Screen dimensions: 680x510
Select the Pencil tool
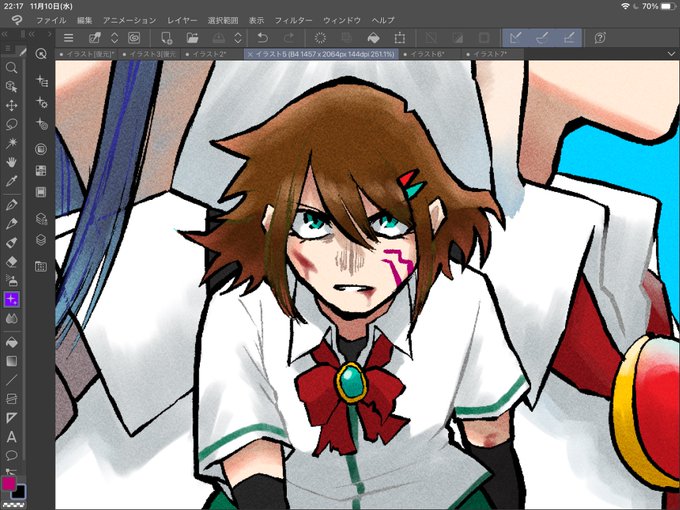click(11, 223)
